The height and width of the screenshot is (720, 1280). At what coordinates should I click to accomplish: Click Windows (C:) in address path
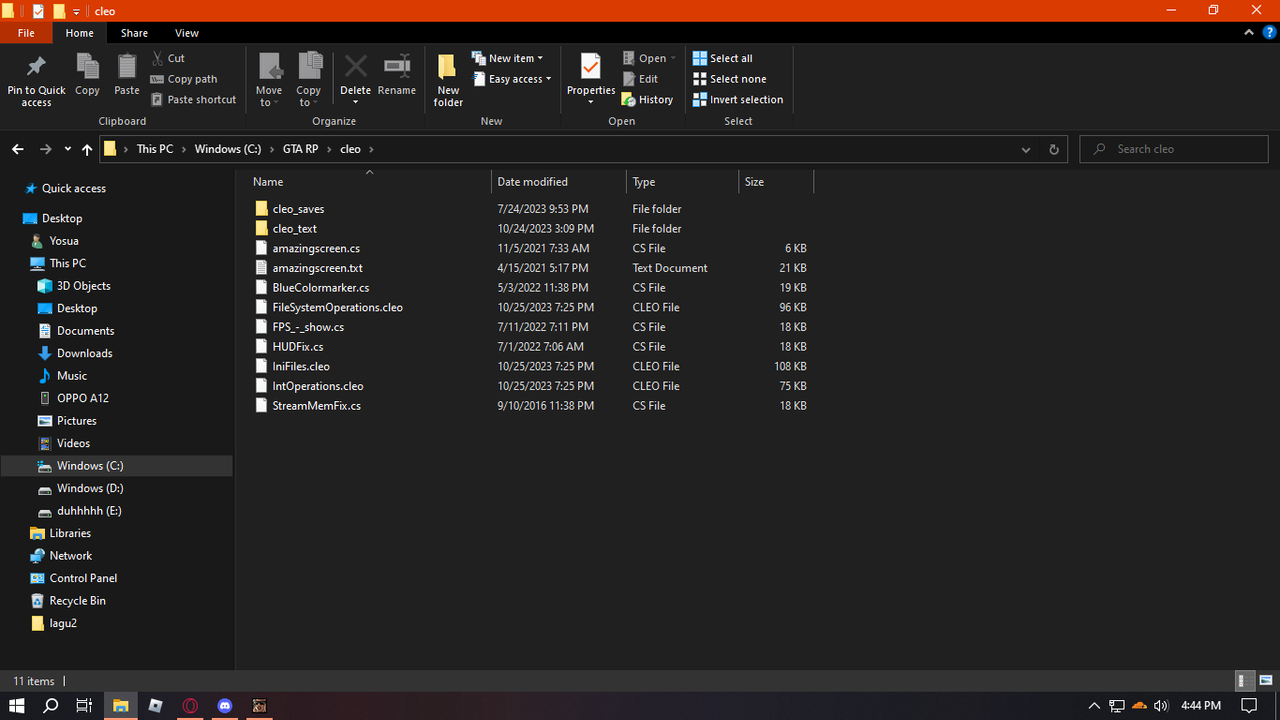[x=228, y=149]
